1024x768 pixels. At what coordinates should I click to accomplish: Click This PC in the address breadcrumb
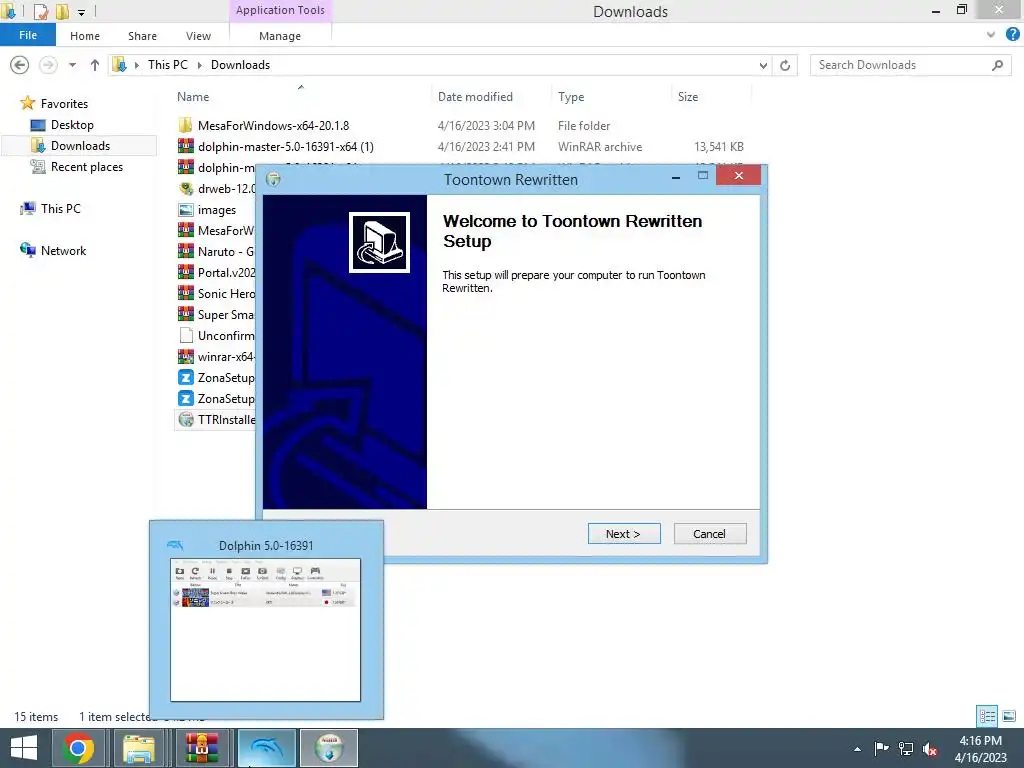click(x=167, y=65)
